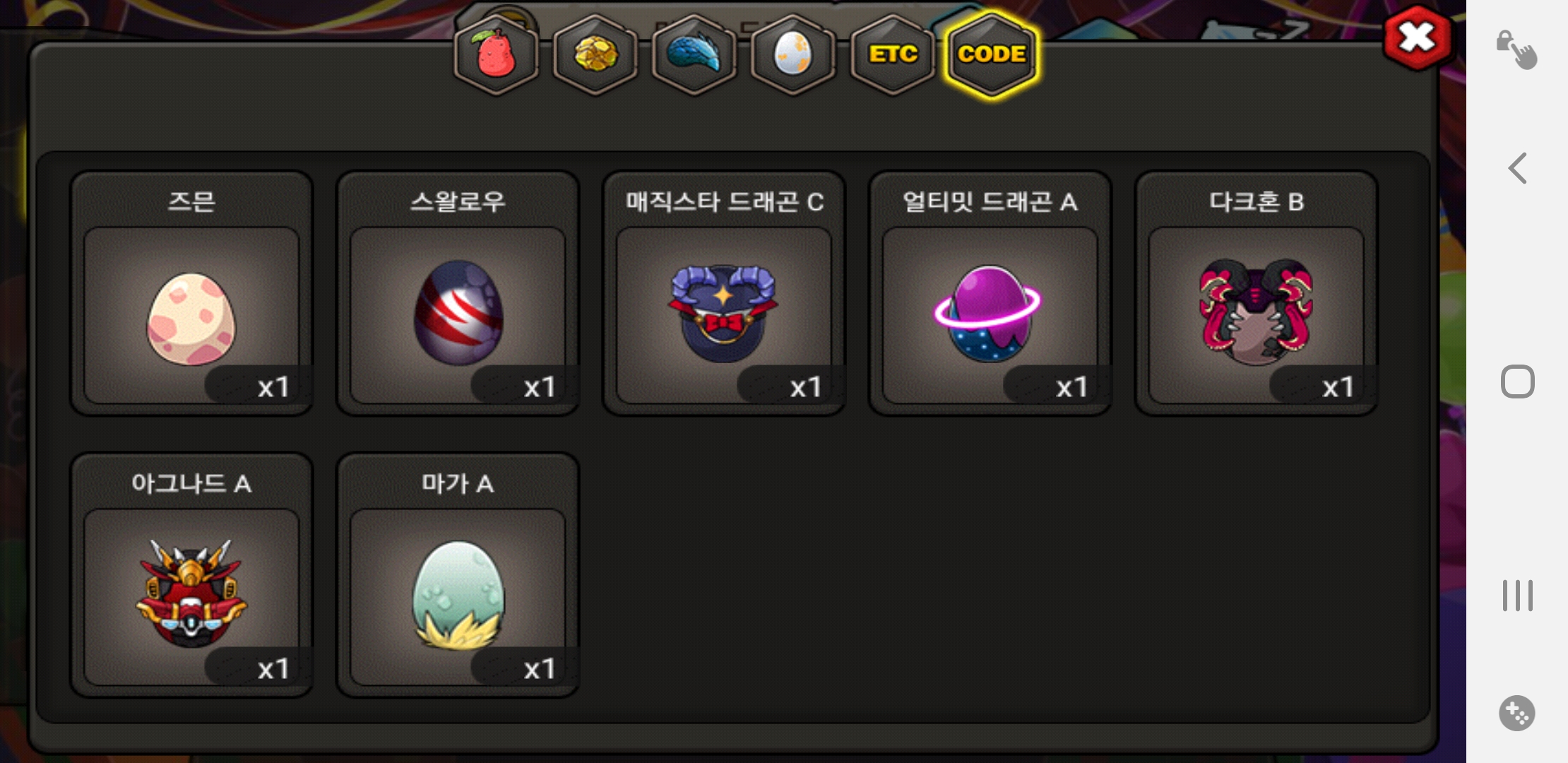Image resolution: width=1568 pixels, height=763 pixels.
Task: Open the white spotted egg tab
Action: [793, 54]
